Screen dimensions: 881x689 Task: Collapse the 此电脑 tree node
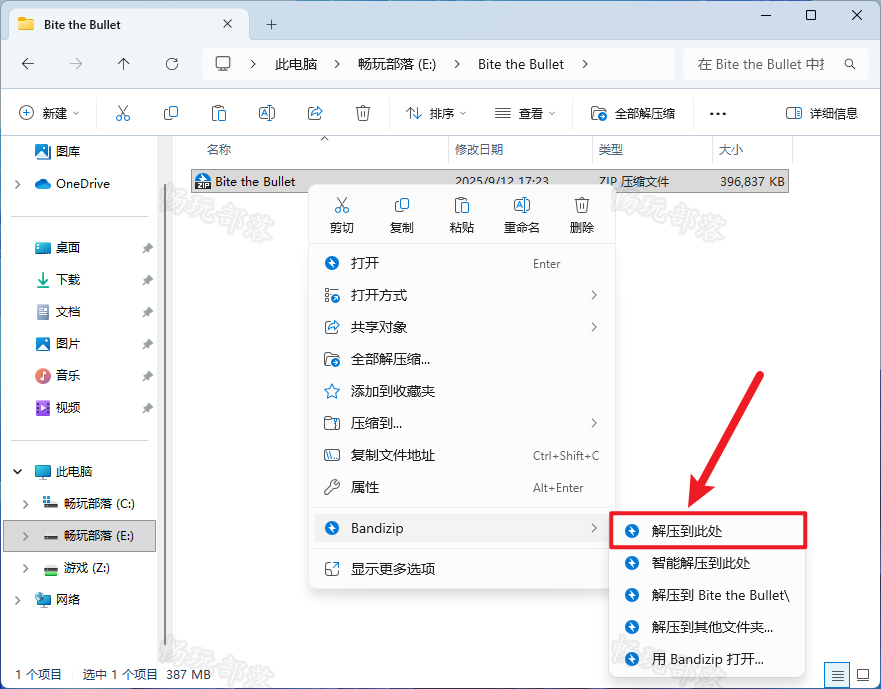coord(17,472)
